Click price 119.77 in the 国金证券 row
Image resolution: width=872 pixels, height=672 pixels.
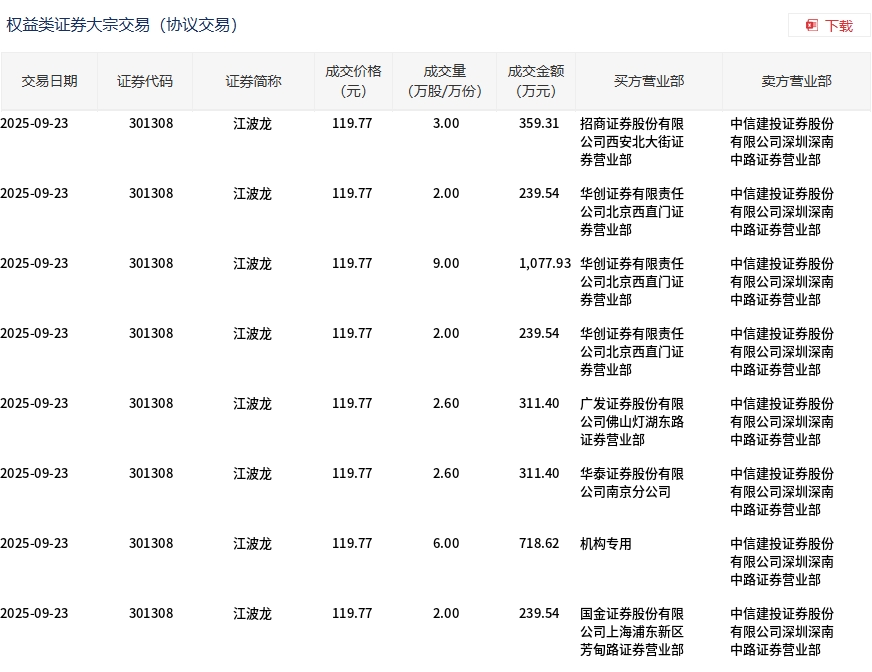(x=352, y=614)
